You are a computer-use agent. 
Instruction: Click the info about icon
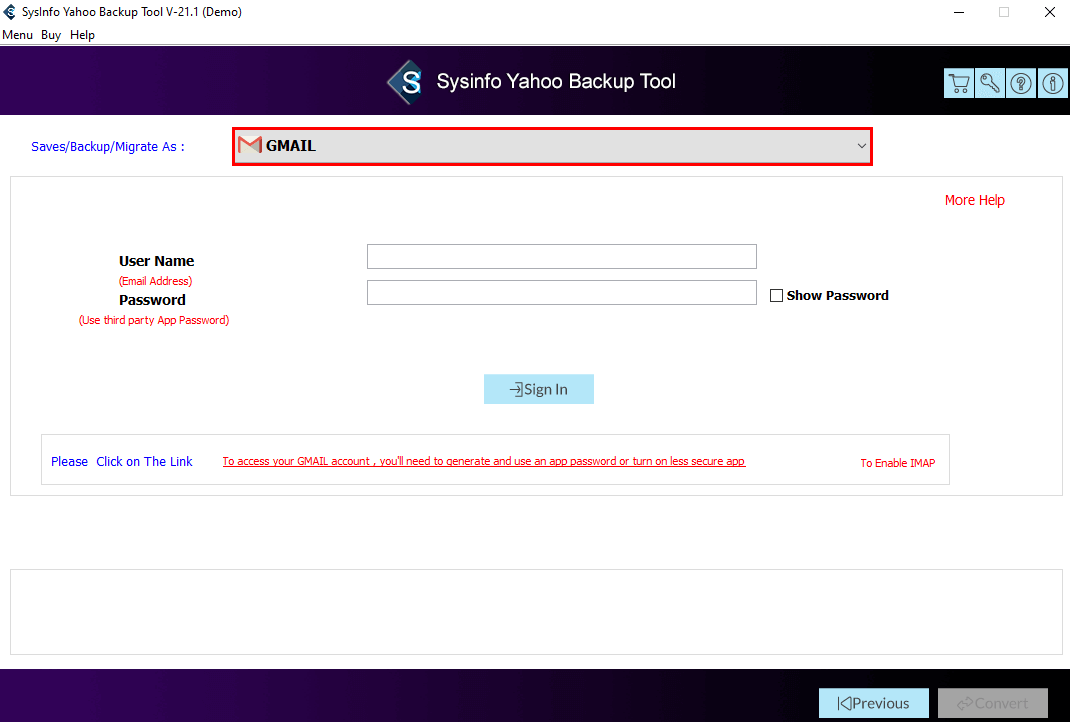pos(1052,83)
